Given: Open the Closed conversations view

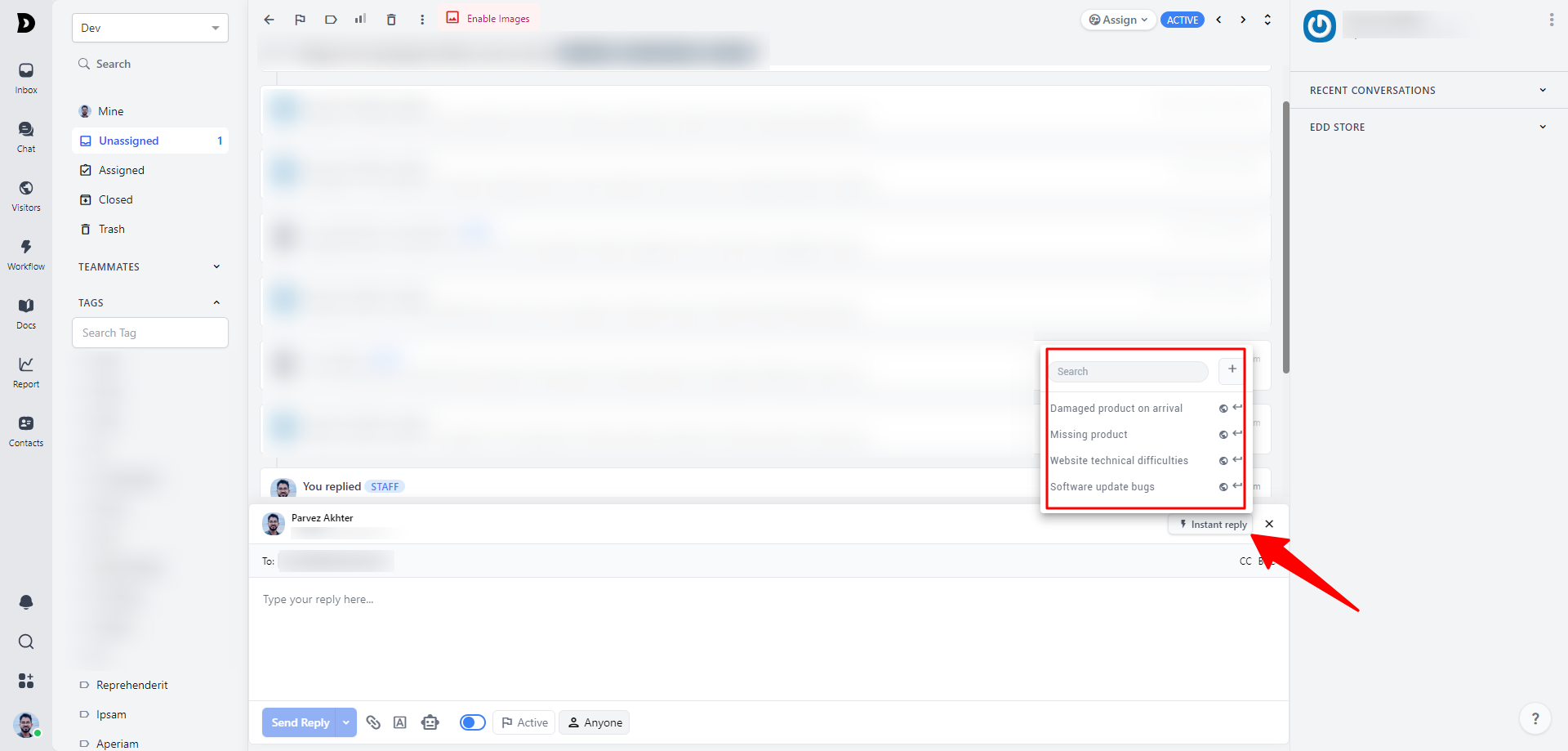Looking at the screenshot, I should [115, 199].
